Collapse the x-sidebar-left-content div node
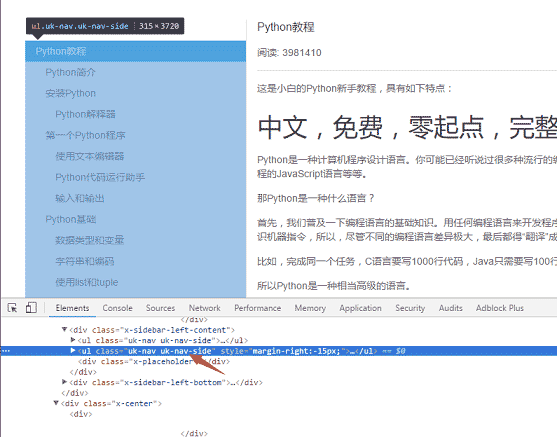This screenshot has width=557, height=437. pos(64,330)
